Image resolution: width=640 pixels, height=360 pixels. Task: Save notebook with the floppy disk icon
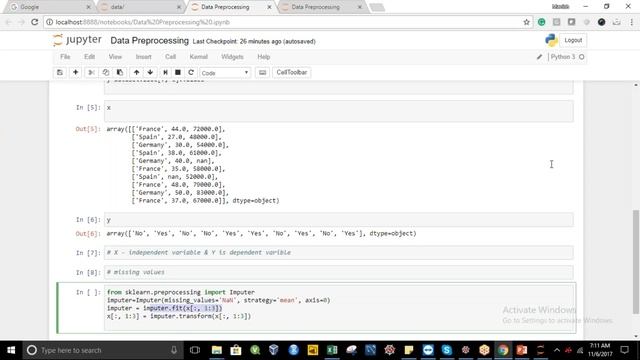(x=60, y=73)
